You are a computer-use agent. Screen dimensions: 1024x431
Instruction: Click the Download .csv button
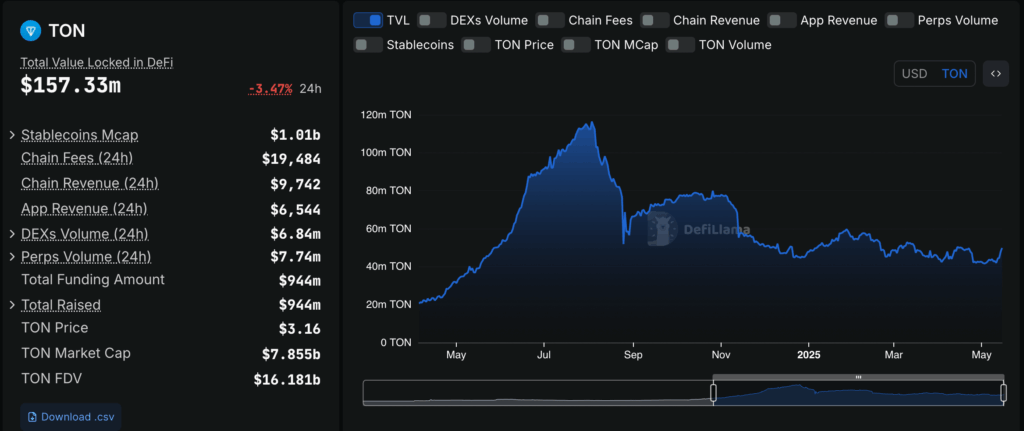pos(71,417)
